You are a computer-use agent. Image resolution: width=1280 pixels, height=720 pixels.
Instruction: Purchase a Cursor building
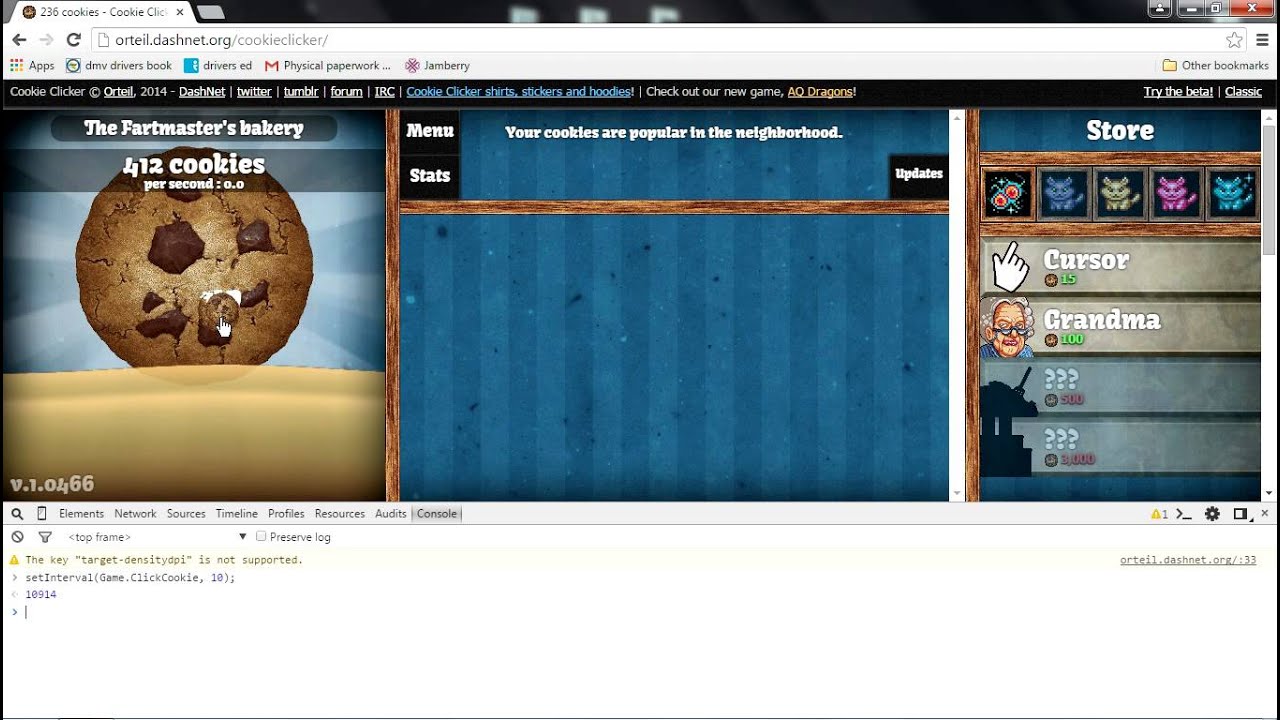pos(1120,268)
